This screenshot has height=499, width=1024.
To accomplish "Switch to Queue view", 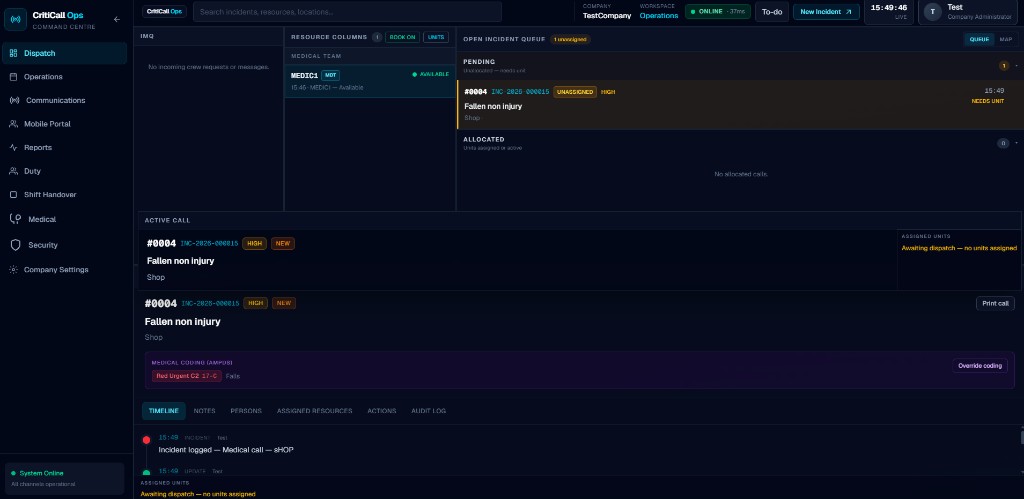I will (x=979, y=39).
